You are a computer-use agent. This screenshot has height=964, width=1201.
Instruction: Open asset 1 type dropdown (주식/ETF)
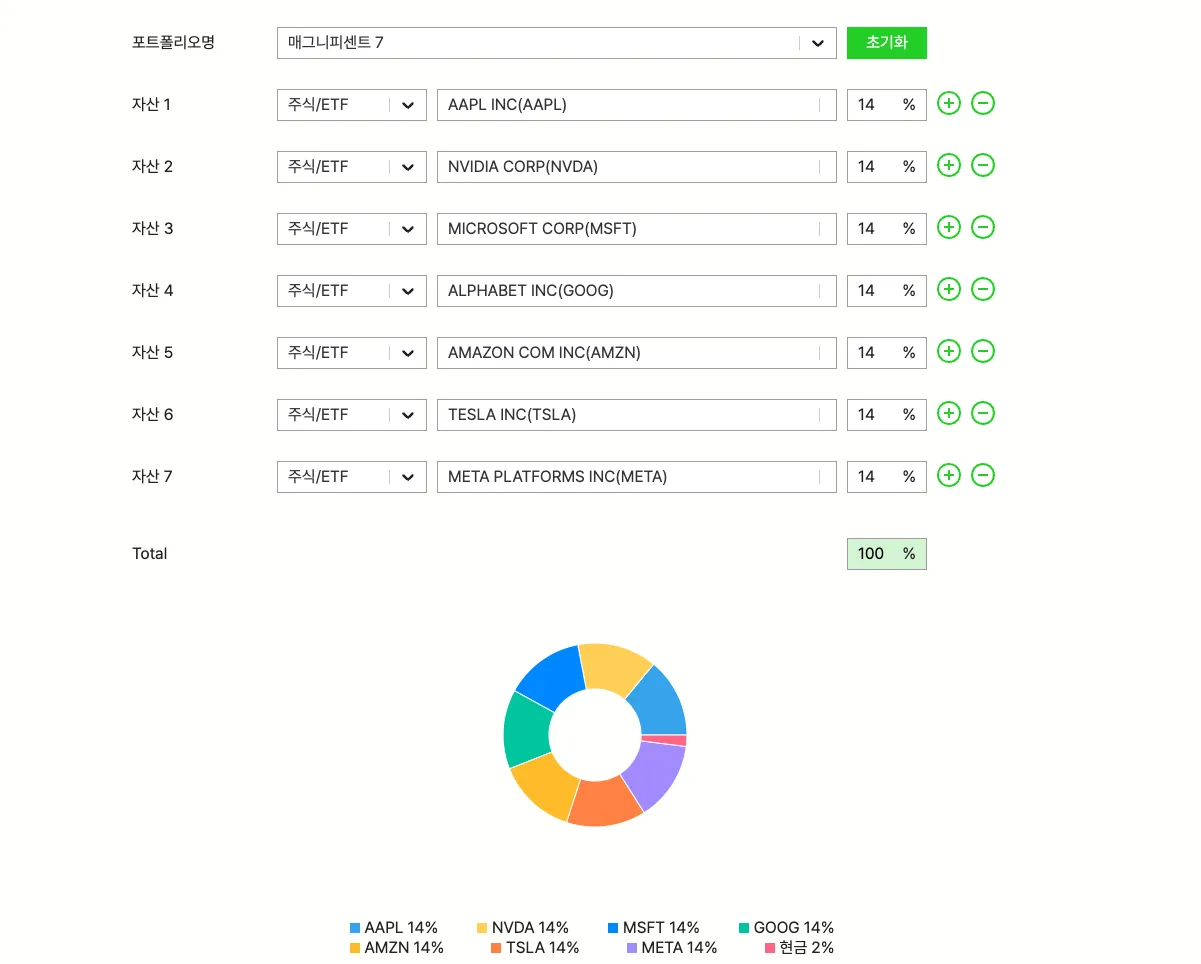tap(352, 105)
